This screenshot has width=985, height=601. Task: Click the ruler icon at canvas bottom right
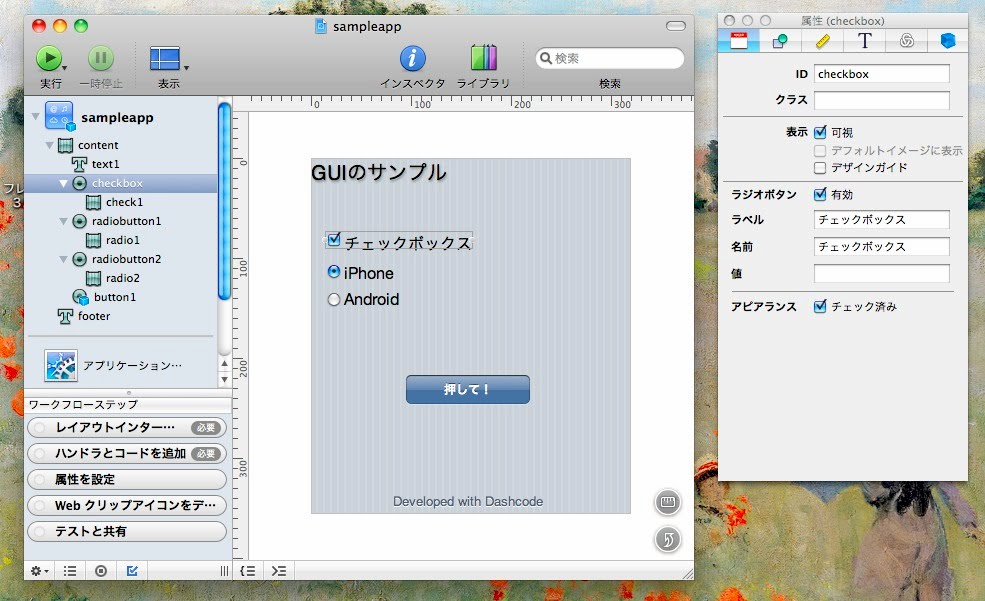[x=667, y=502]
